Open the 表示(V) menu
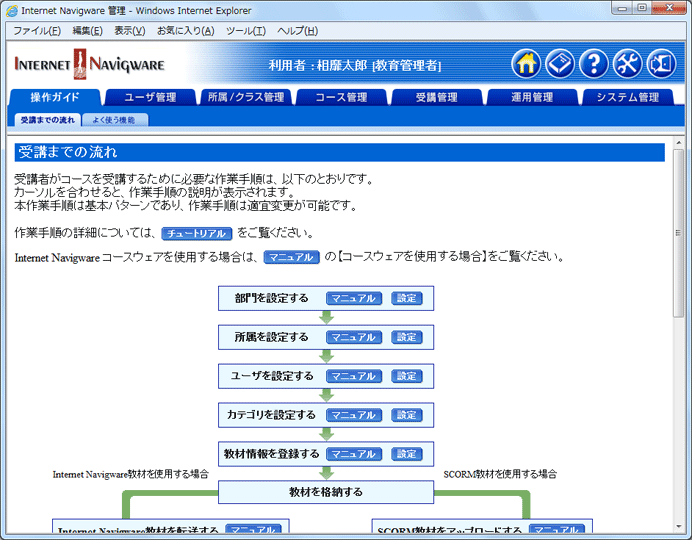This screenshot has width=692, height=540. (130, 31)
